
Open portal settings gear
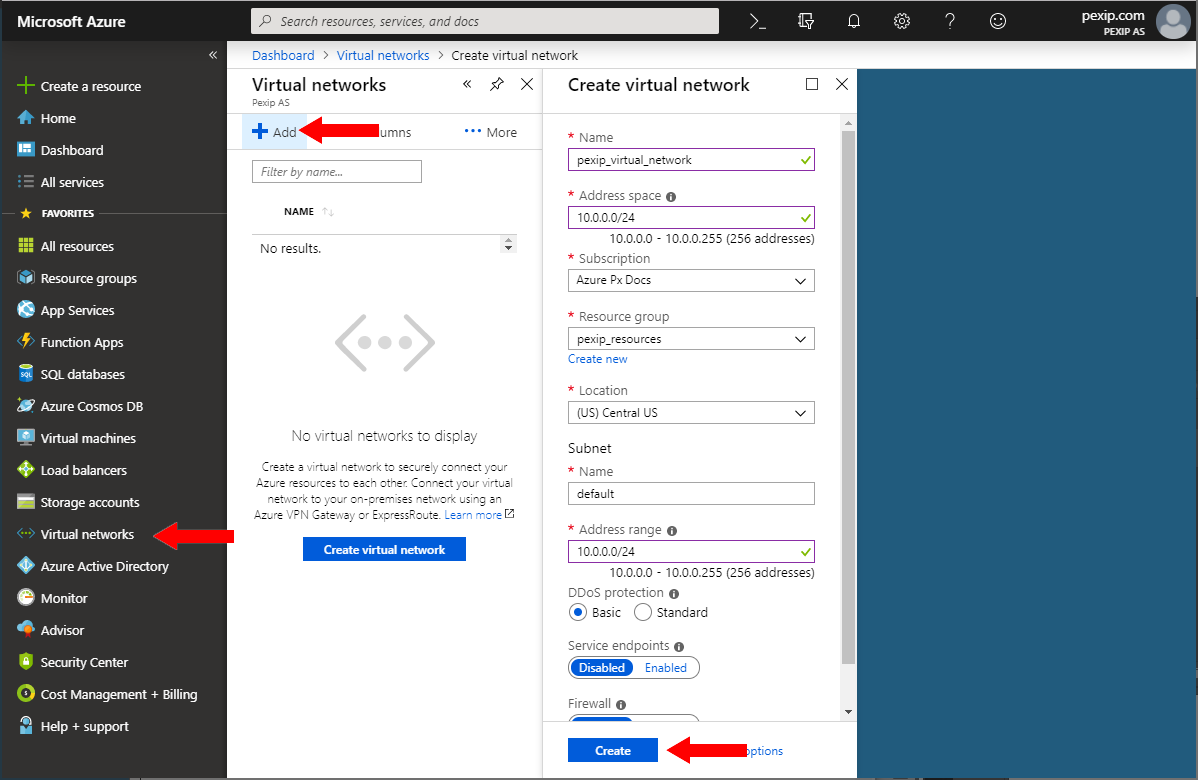tap(901, 20)
